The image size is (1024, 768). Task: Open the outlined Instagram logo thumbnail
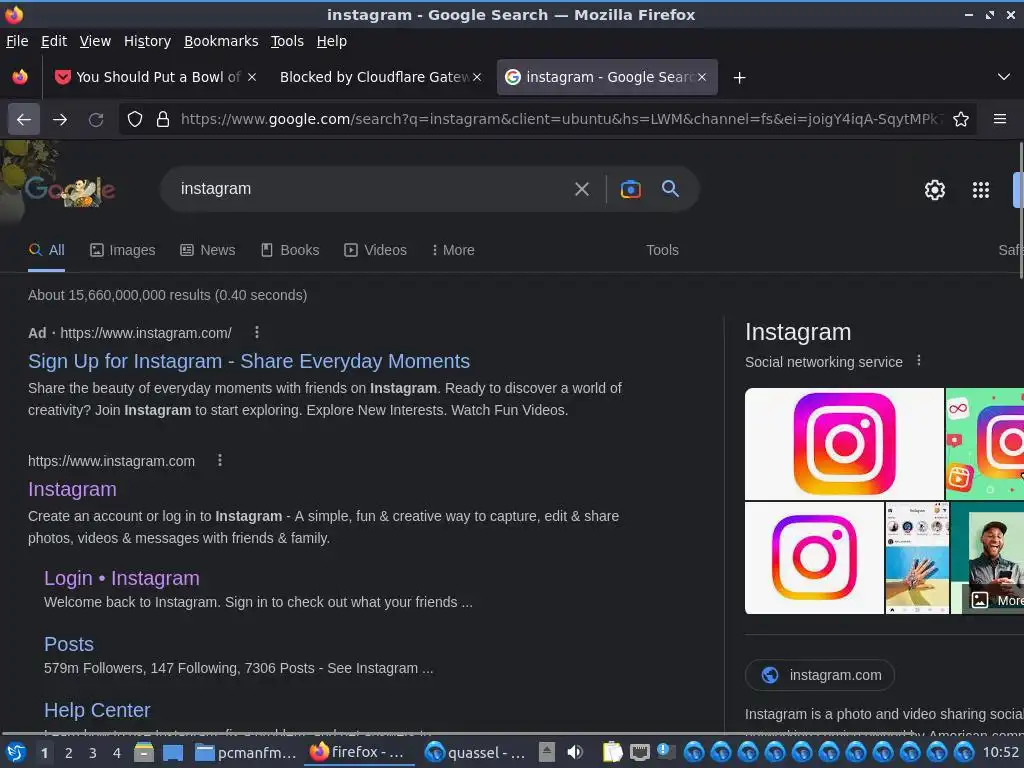pos(814,558)
